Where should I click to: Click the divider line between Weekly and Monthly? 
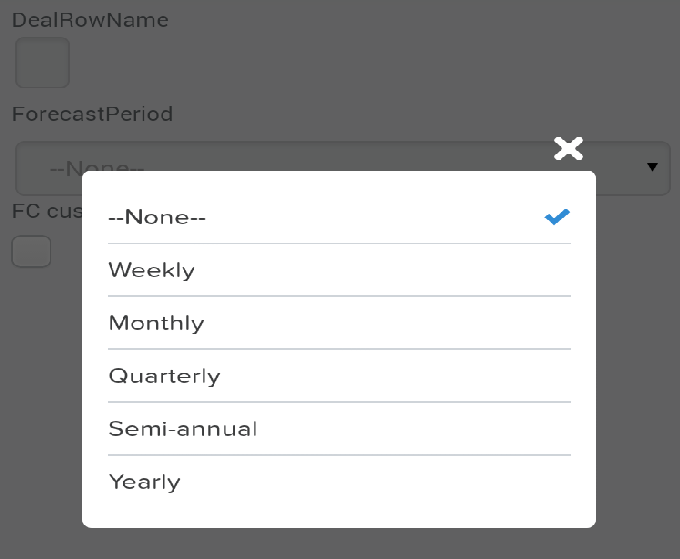[x=340, y=296]
